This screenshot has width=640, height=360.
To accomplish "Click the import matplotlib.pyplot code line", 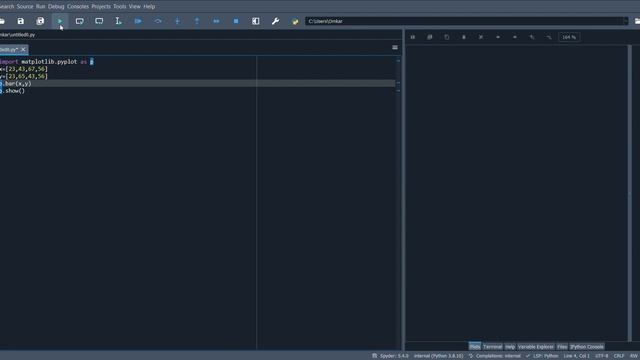I will tap(47, 62).
